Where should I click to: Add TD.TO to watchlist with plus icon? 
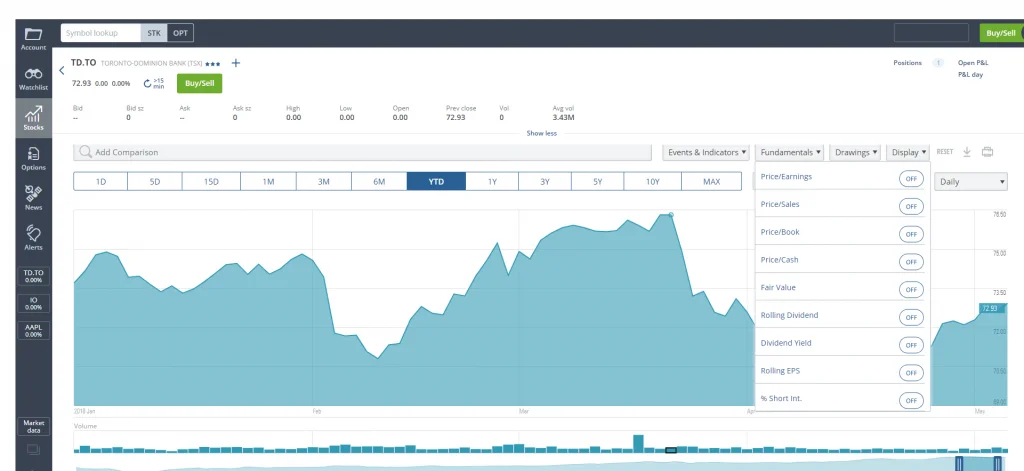236,63
